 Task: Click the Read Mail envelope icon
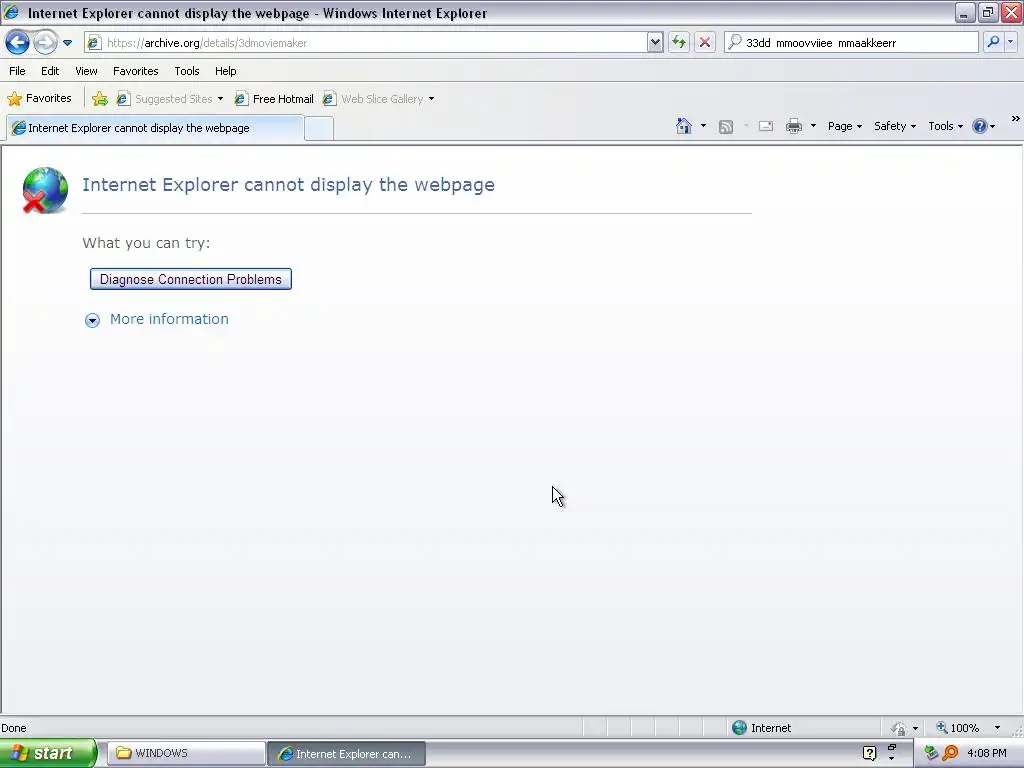click(x=766, y=126)
